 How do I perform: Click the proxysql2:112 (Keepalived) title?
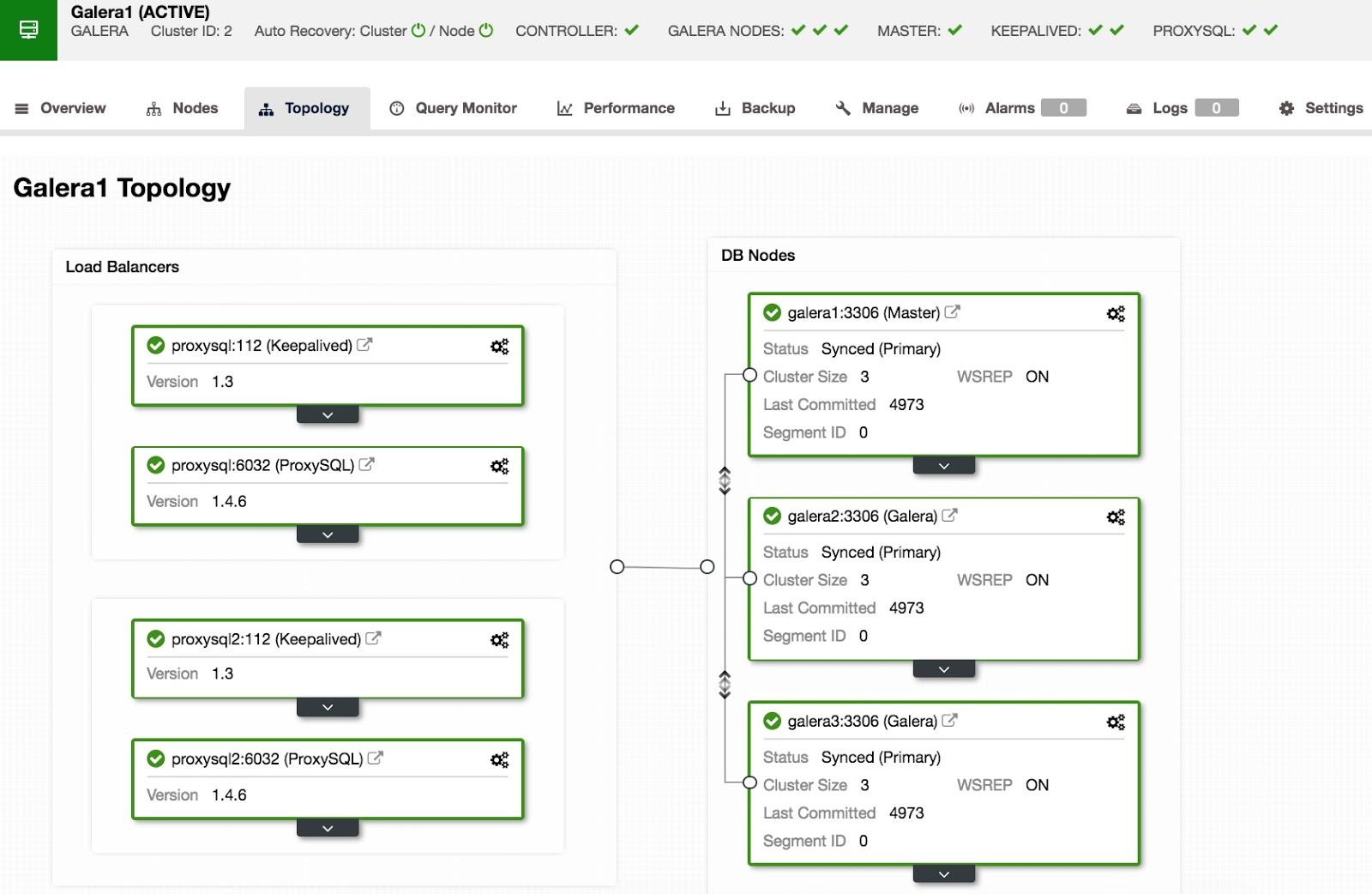pyautogui.click(x=266, y=638)
